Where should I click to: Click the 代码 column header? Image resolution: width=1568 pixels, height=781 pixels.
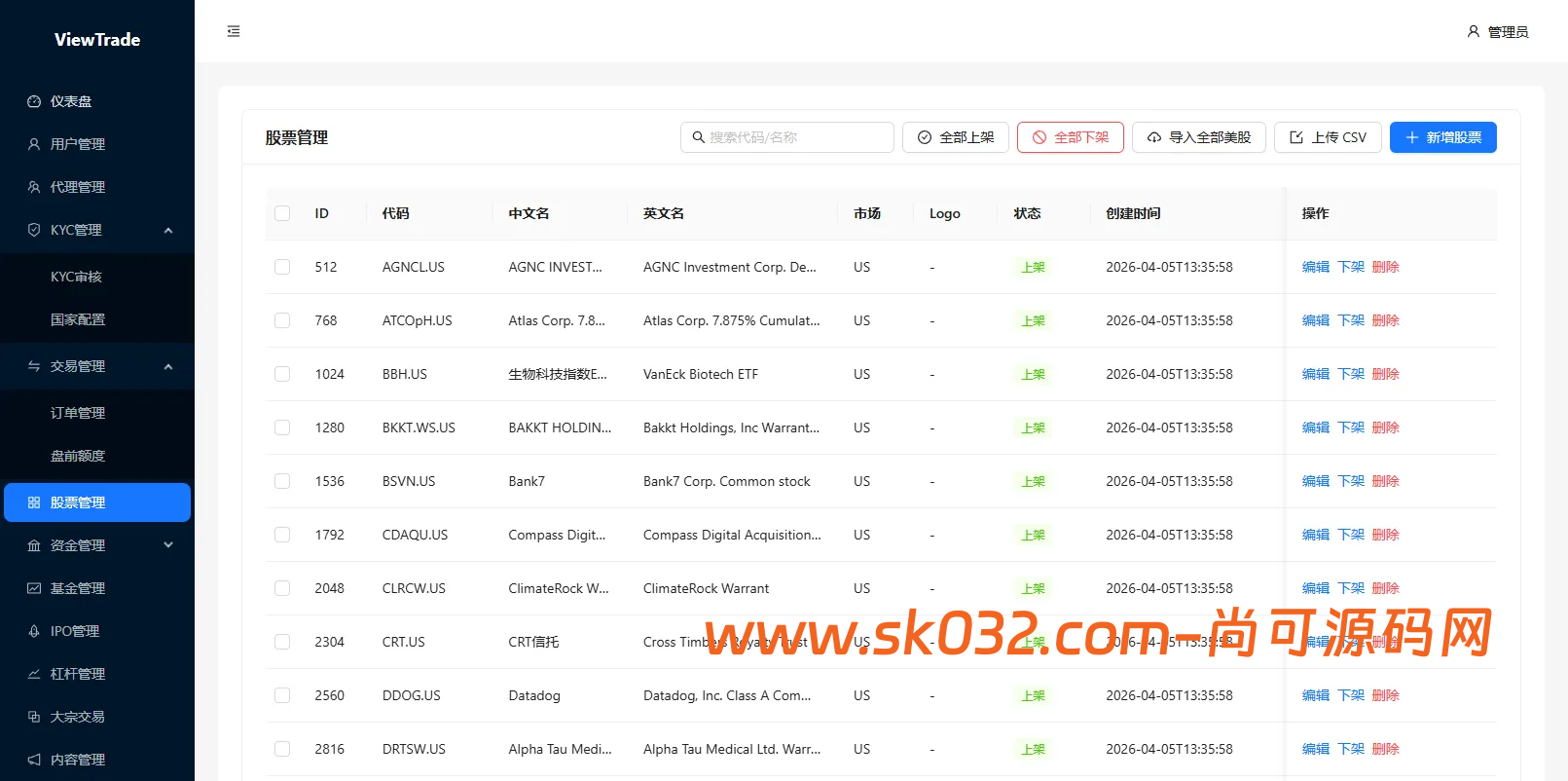(396, 213)
